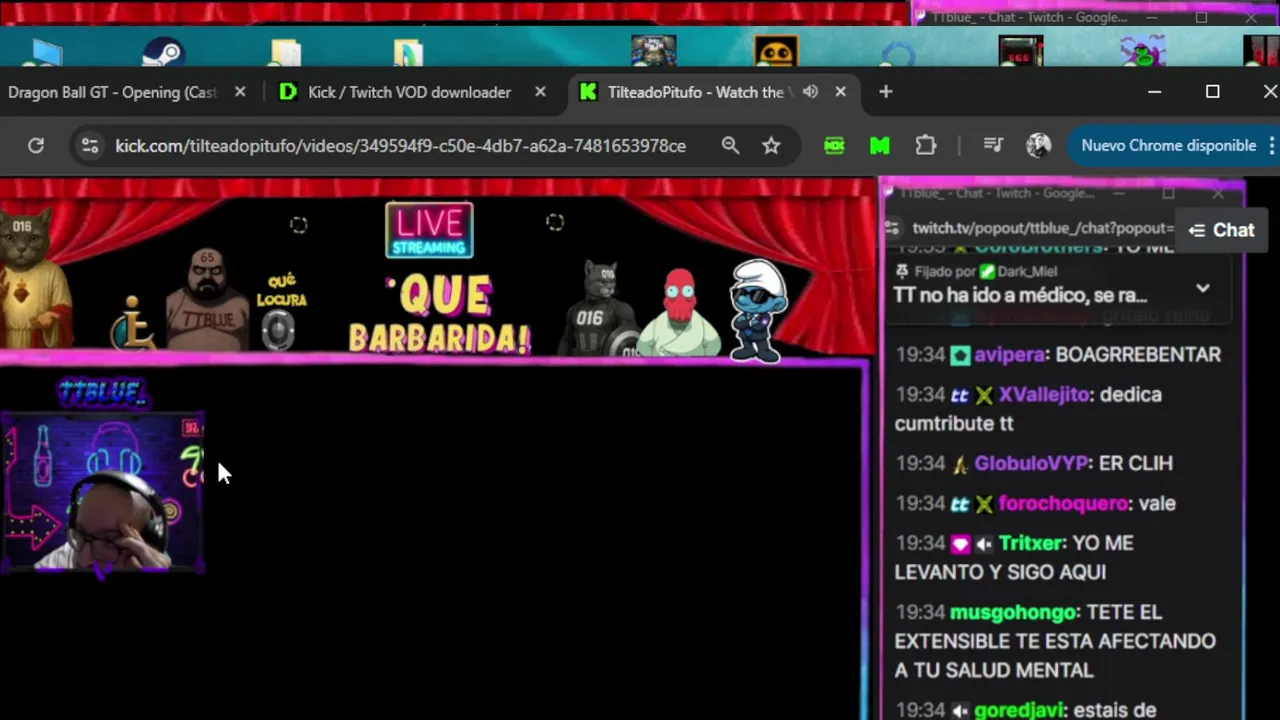Expand the pinned message chevron

pos(1203,288)
